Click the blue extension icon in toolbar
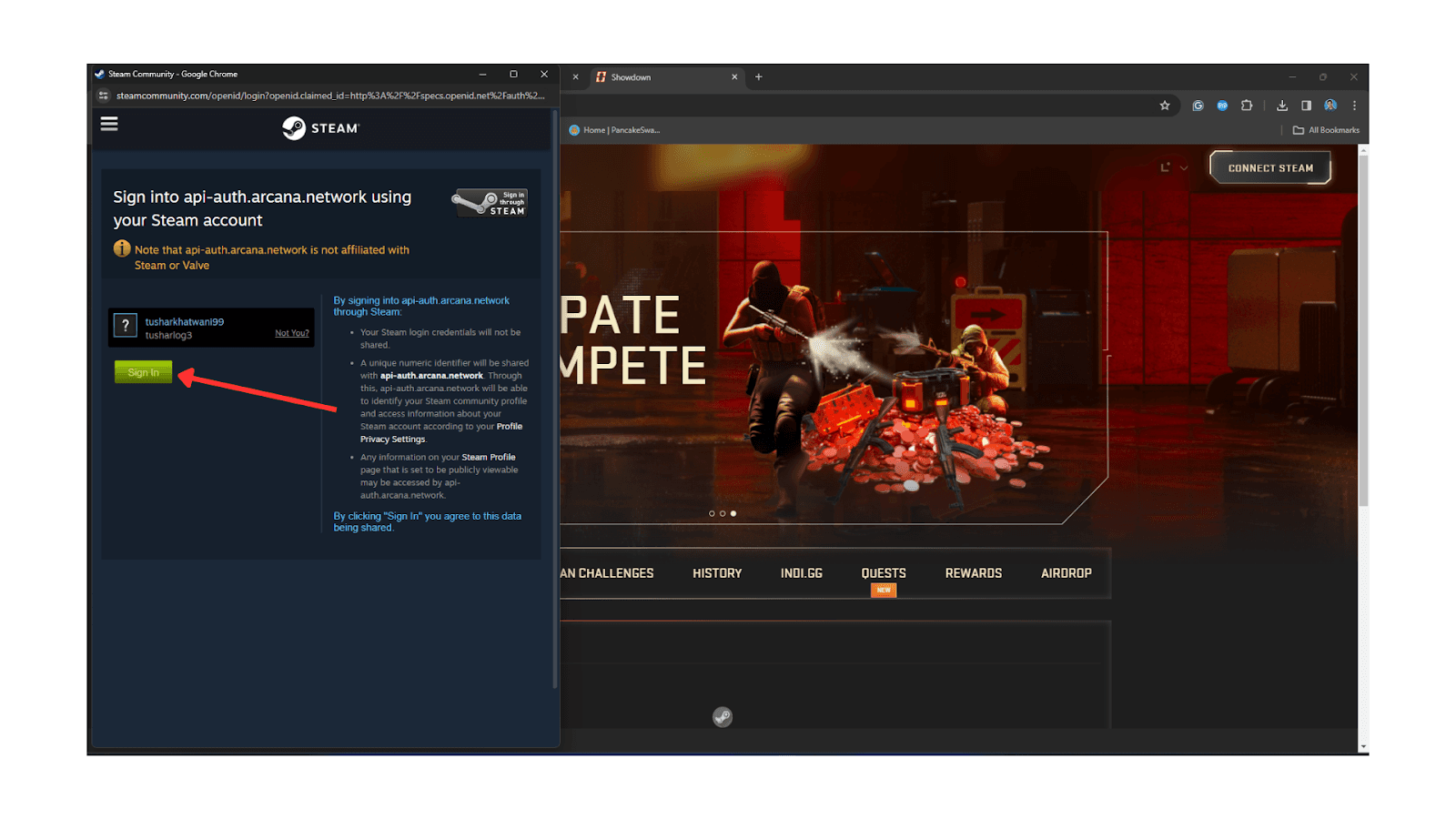This screenshot has height=819, width=1456. coord(1222,106)
